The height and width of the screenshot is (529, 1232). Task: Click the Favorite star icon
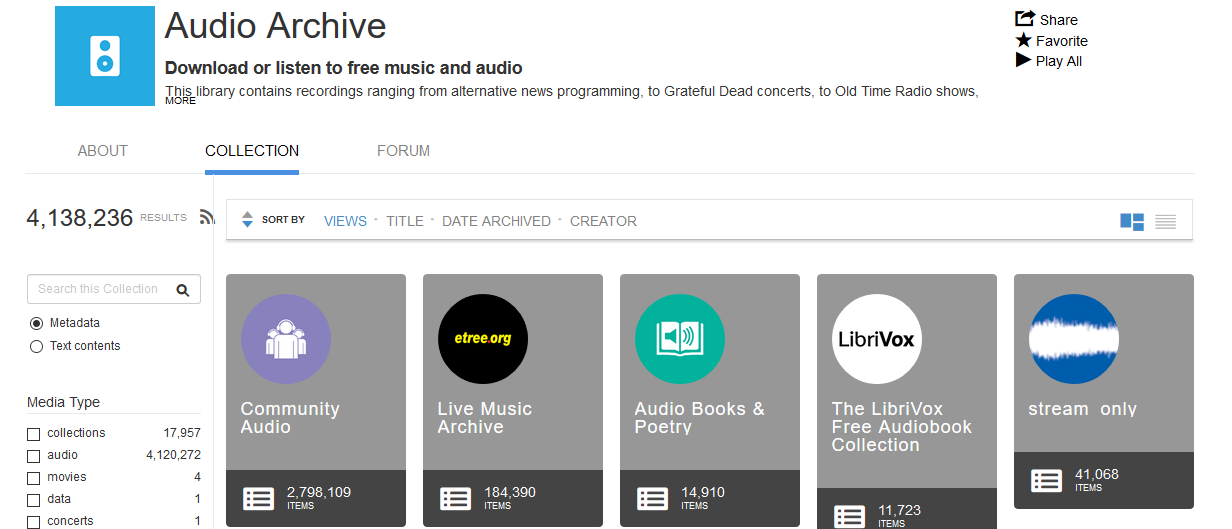point(1024,40)
